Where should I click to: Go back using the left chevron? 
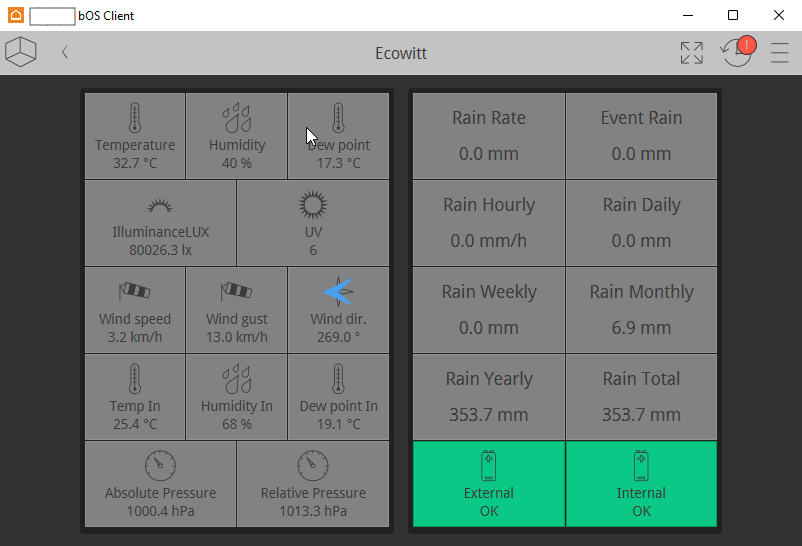pyautogui.click(x=65, y=52)
